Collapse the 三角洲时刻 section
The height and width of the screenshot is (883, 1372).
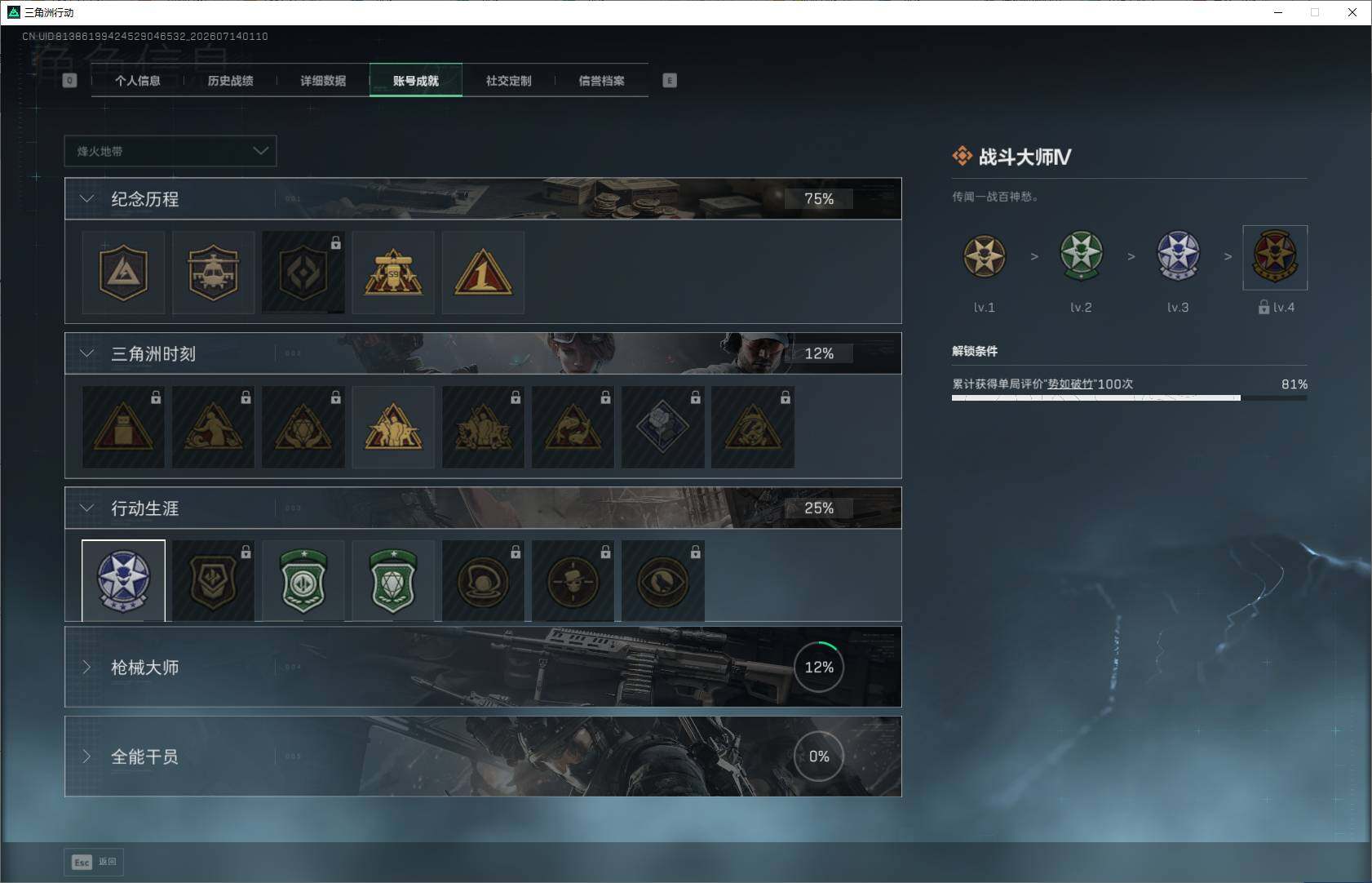point(86,353)
